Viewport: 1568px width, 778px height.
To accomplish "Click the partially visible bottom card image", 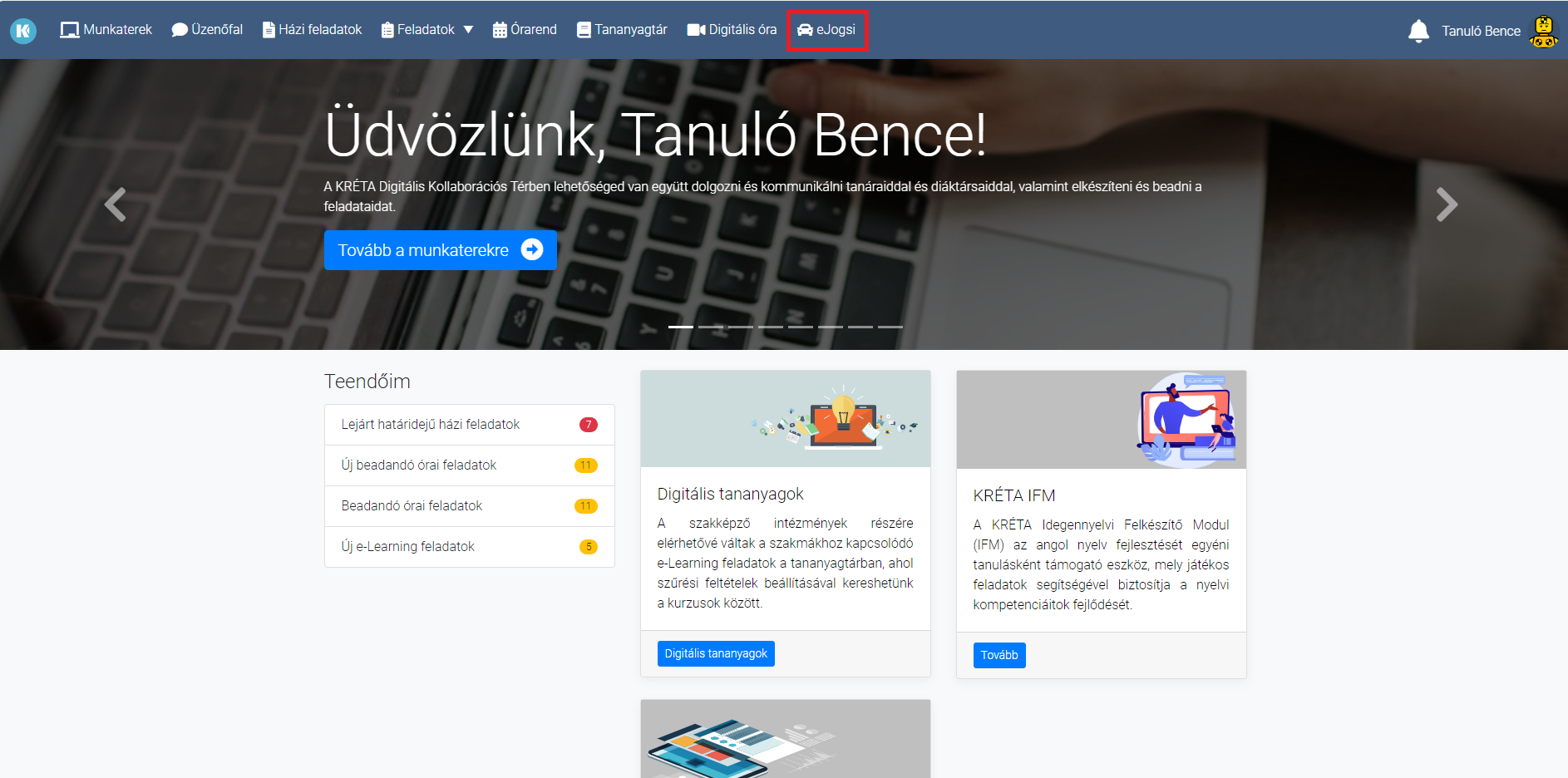I will point(786,739).
